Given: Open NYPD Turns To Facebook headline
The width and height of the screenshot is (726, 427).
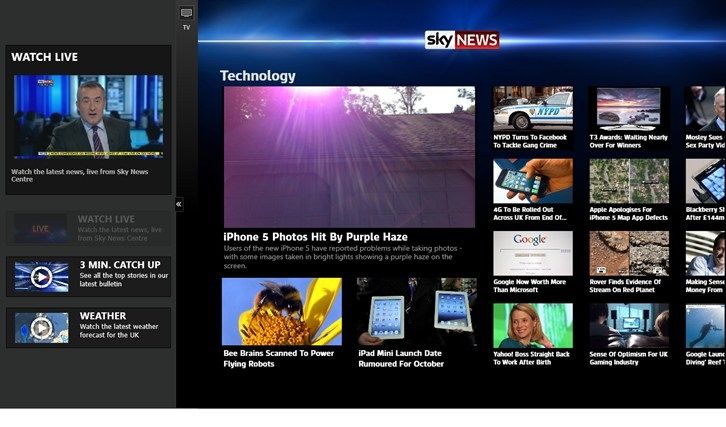Looking at the screenshot, I should tap(530, 141).
